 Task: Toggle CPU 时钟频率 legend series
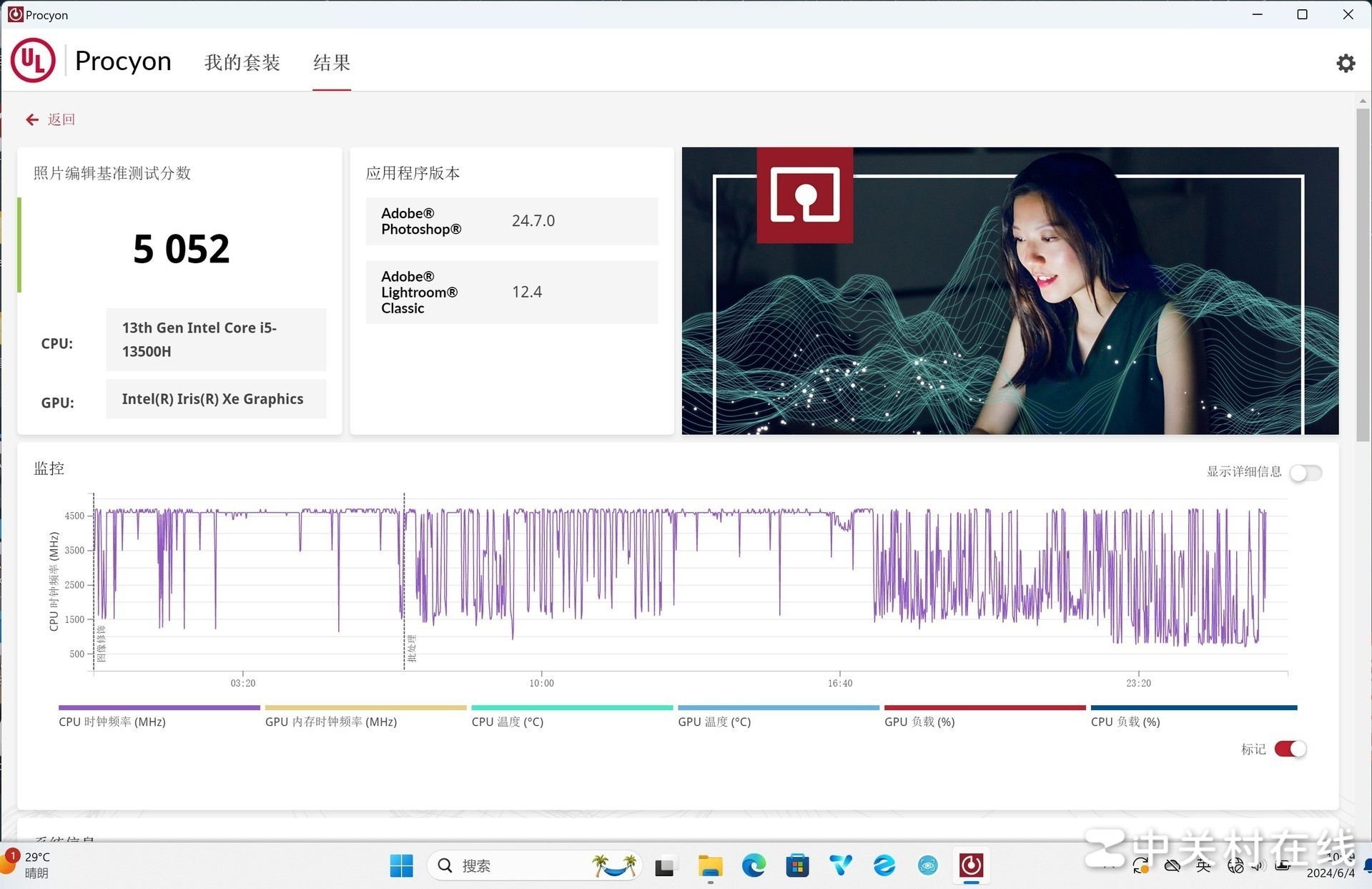[112, 722]
